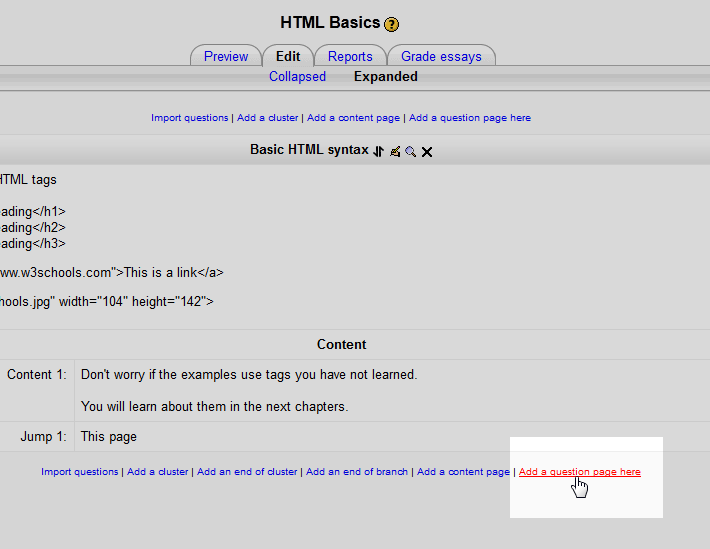Click the edit page icon for Basic HTML syntax
Image resolution: width=710 pixels, height=549 pixels.
click(395, 151)
